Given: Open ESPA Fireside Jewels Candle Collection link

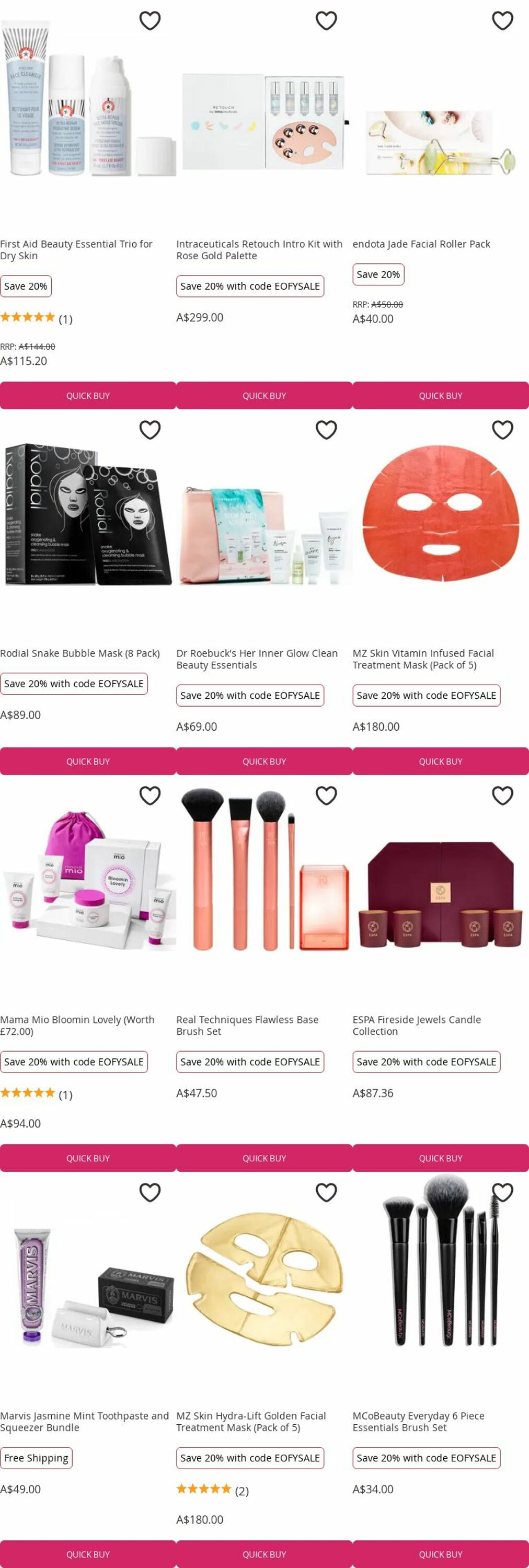Looking at the screenshot, I should pos(417,1025).
